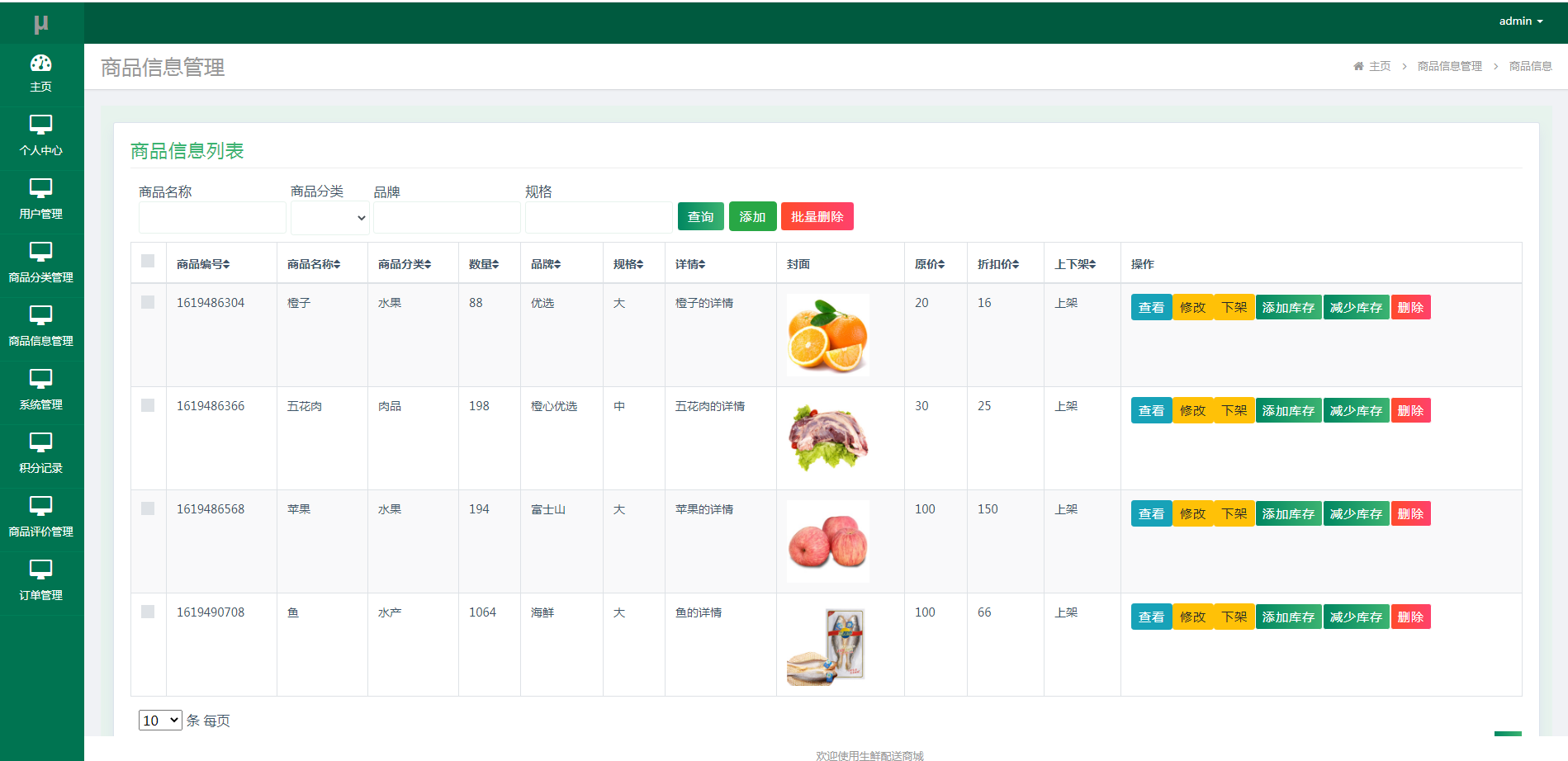Sort by 折扣价 column sort arrows
Image resolution: width=1568 pixels, height=761 pixels.
click(1016, 264)
